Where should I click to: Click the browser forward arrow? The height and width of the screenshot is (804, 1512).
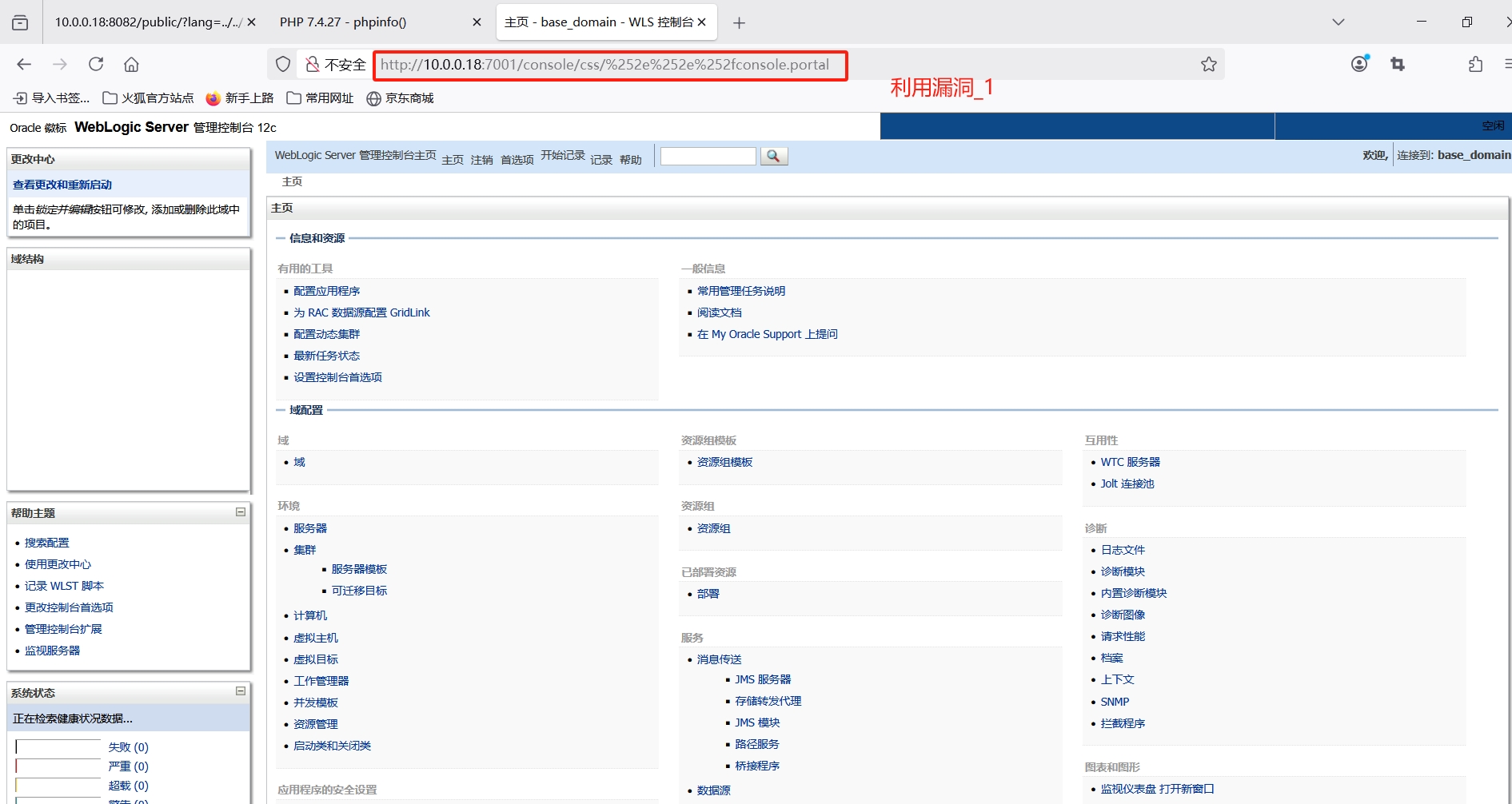coord(60,64)
